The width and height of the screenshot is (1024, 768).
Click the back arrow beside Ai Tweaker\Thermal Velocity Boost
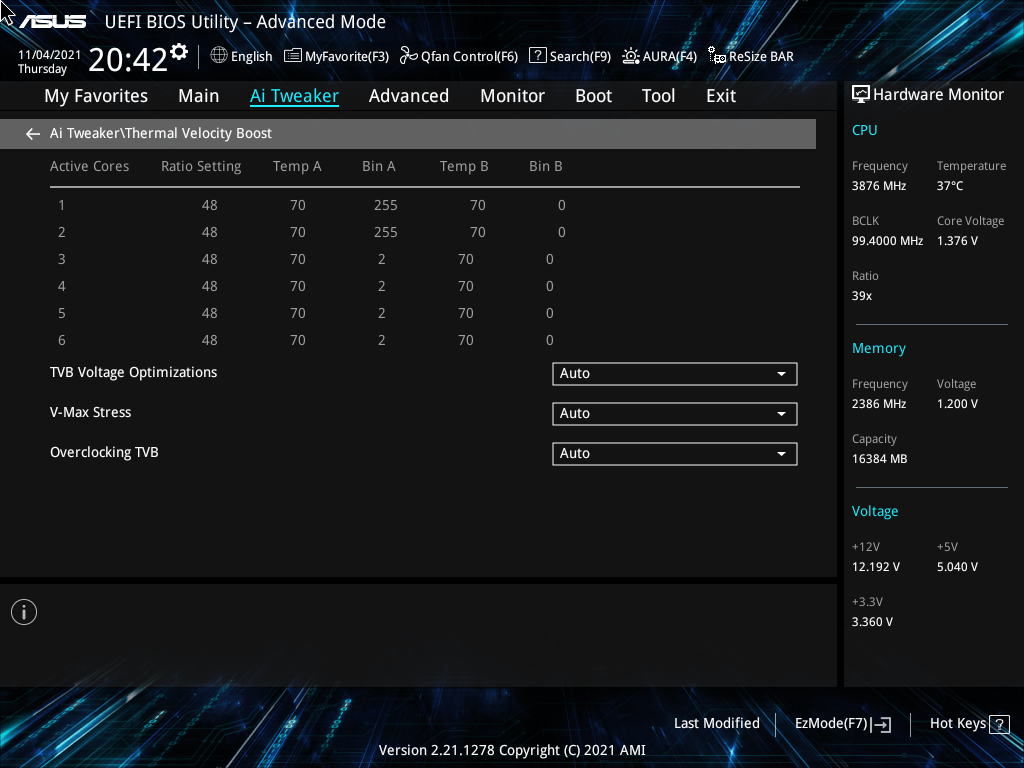pos(33,134)
